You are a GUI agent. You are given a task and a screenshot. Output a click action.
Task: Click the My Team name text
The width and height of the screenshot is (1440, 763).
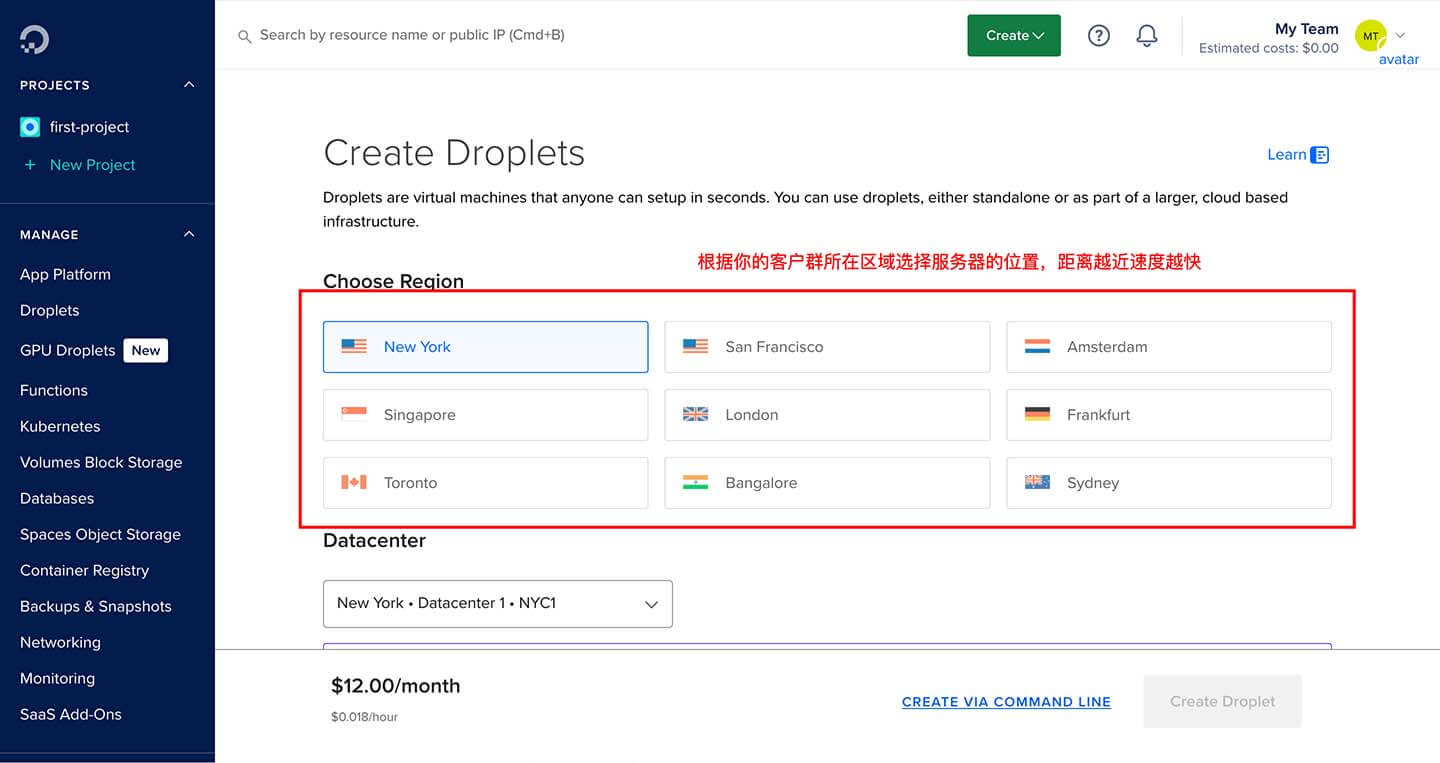pyautogui.click(x=1307, y=28)
